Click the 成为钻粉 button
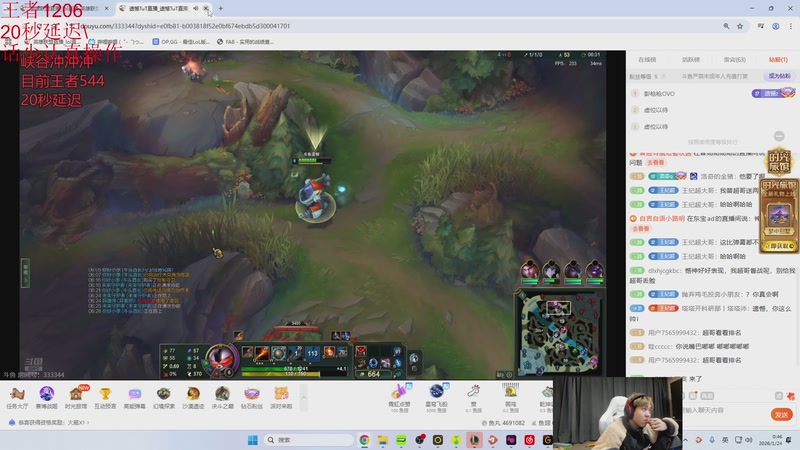This screenshot has height=450, width=800. point(779,76)
